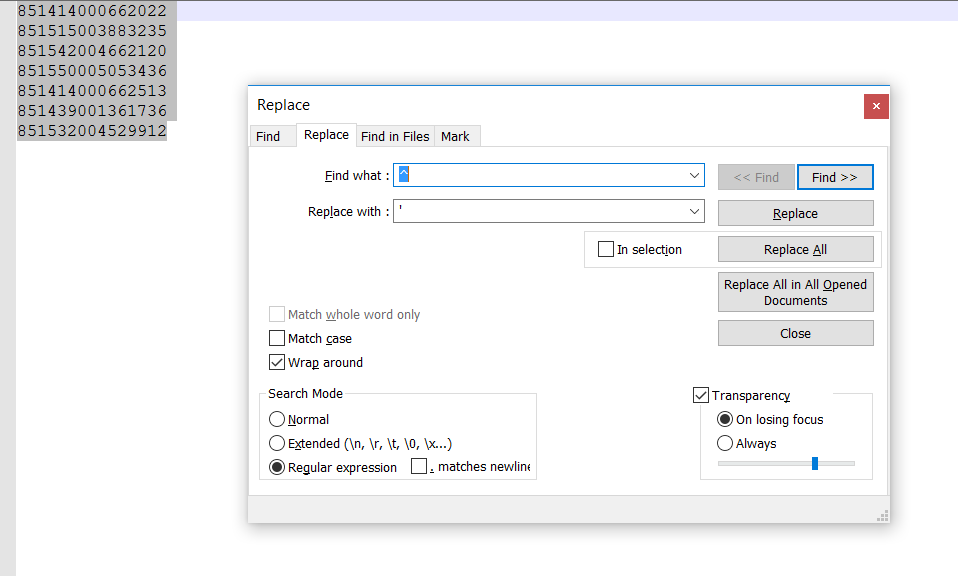Uncheck the Transparency checkbox

[701, 396]
